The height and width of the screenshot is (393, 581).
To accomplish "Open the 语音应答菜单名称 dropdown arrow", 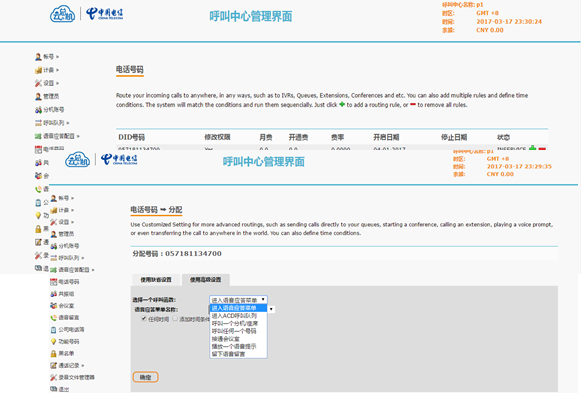I will click(271, 309).
